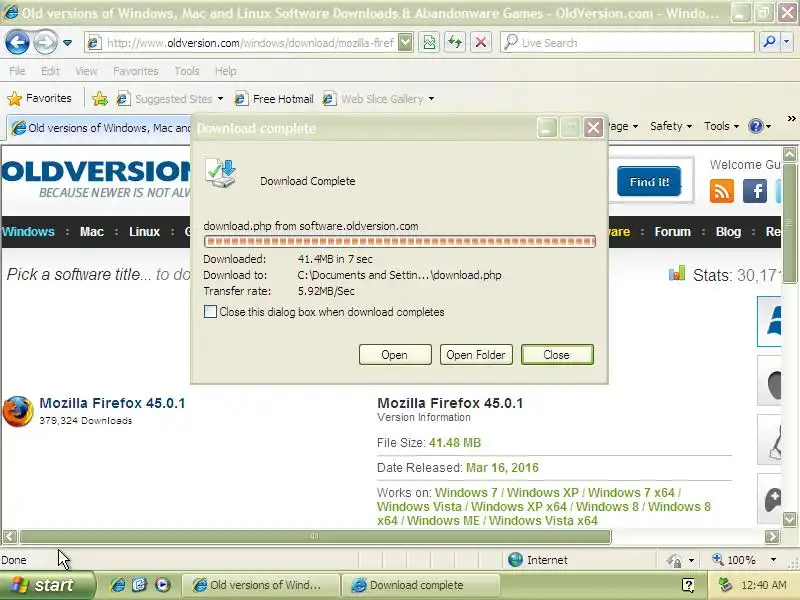Click the Stop loading red X icon
Screen dimensions: 800x600
pyautogui.click(x=481, y=43)
